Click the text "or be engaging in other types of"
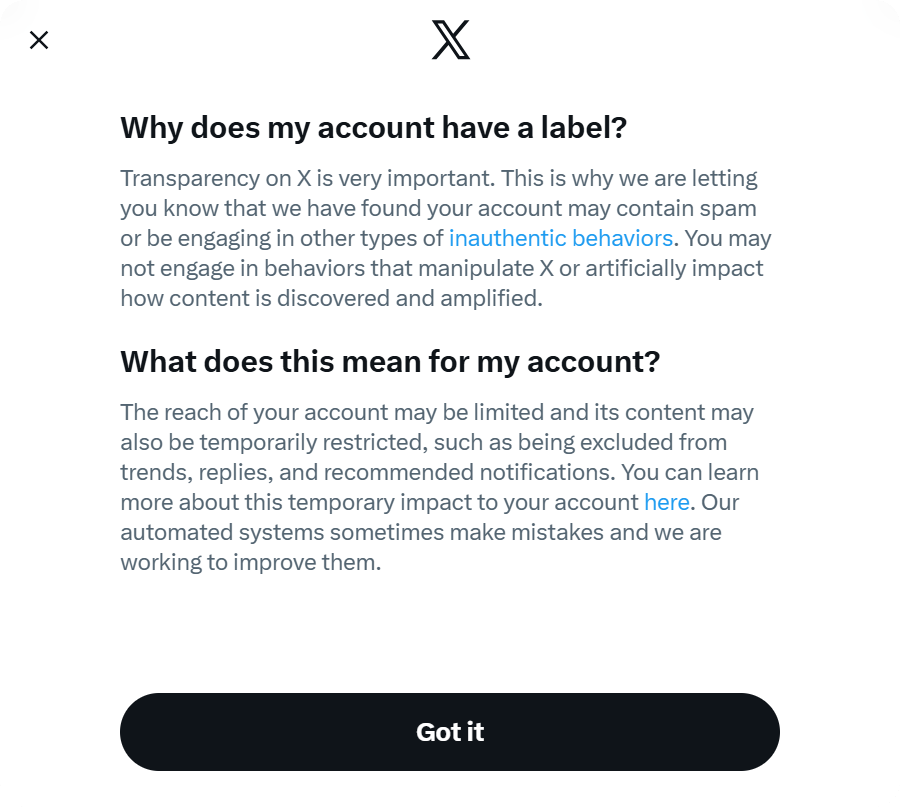900x807 pixels. (x=282, y=239)
